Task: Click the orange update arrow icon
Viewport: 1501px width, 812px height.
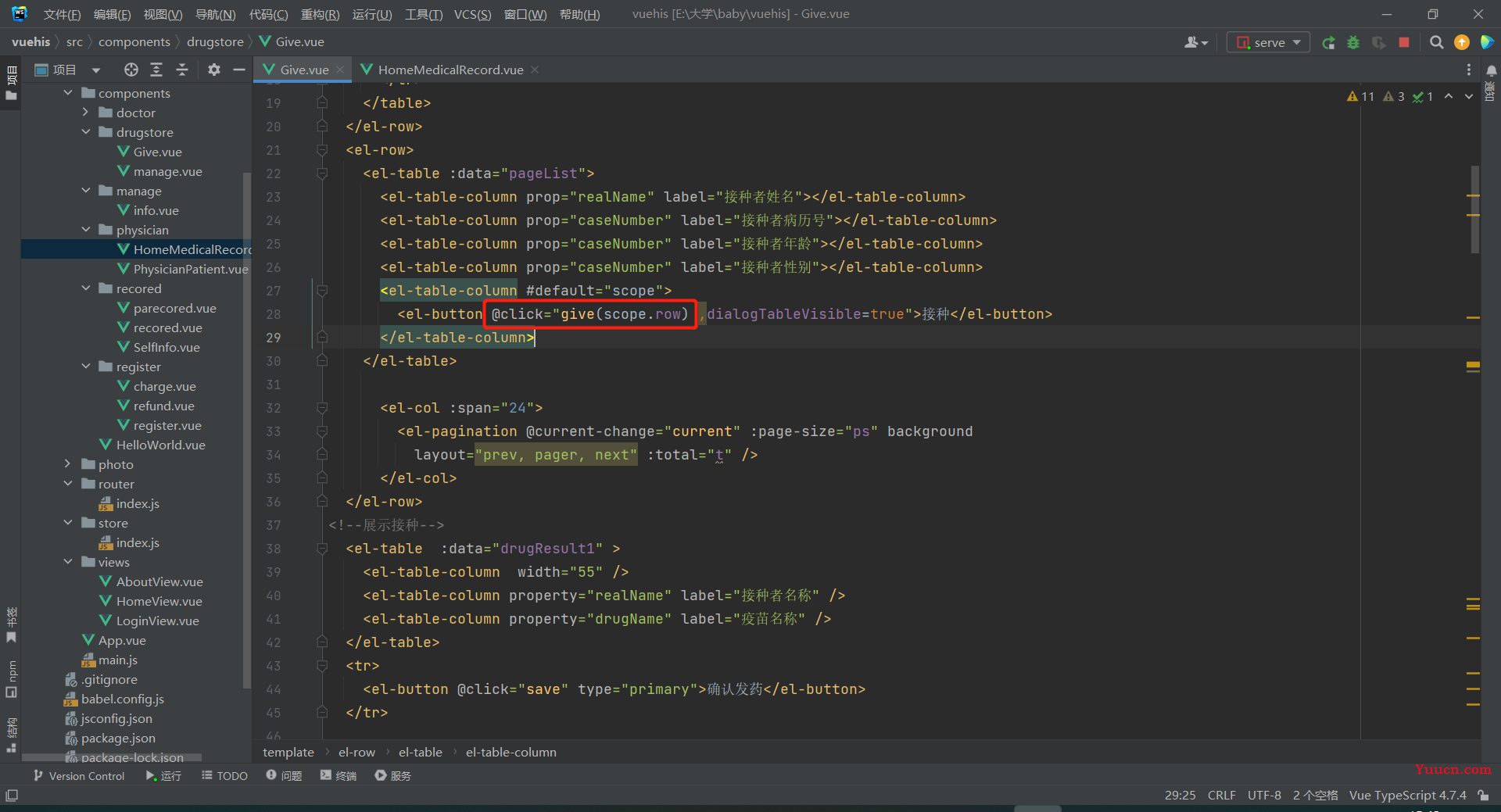Action: tap(1461, 42)
